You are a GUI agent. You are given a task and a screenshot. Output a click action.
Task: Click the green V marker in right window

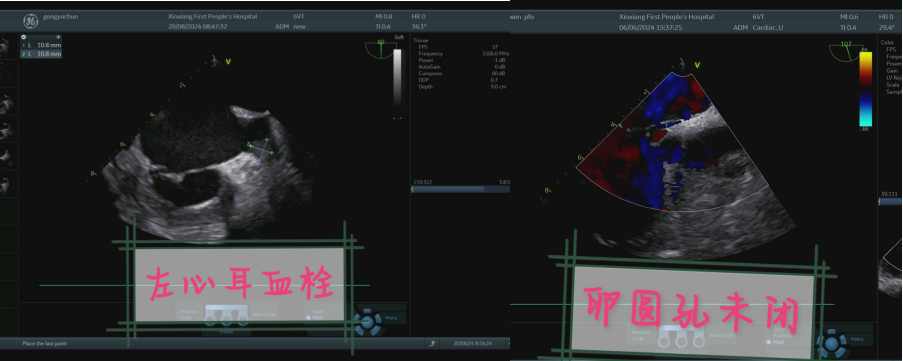coord(696,64)
